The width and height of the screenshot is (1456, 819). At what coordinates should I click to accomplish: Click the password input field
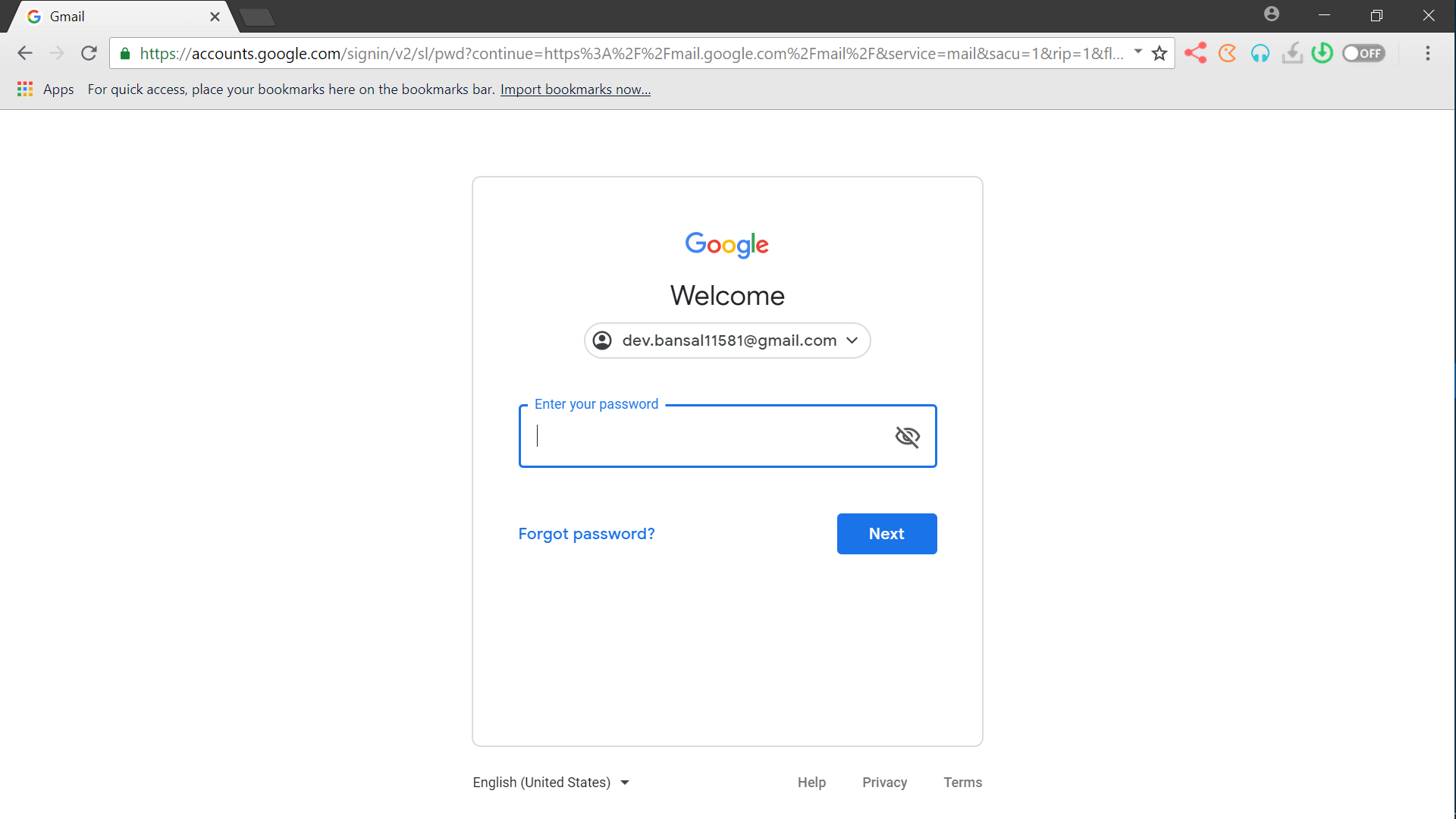(x=728, y=436)
